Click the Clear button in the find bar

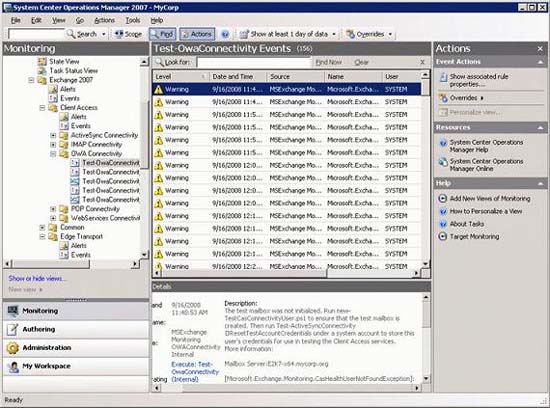(361, 62)
